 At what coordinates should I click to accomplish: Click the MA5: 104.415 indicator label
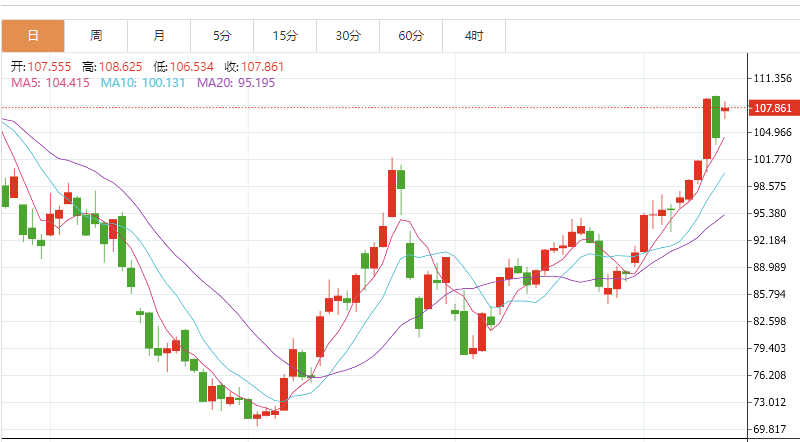[x=51, y=83]
